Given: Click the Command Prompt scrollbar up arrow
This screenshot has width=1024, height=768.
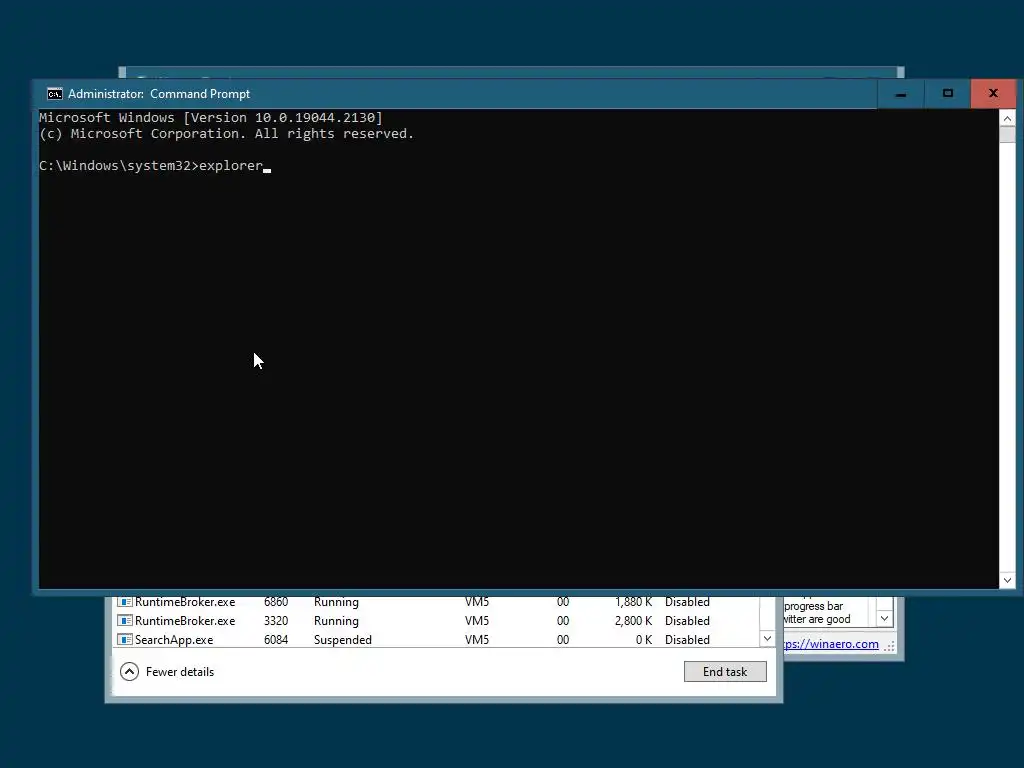Looking at the screenshot, I should coord(1007,118).
